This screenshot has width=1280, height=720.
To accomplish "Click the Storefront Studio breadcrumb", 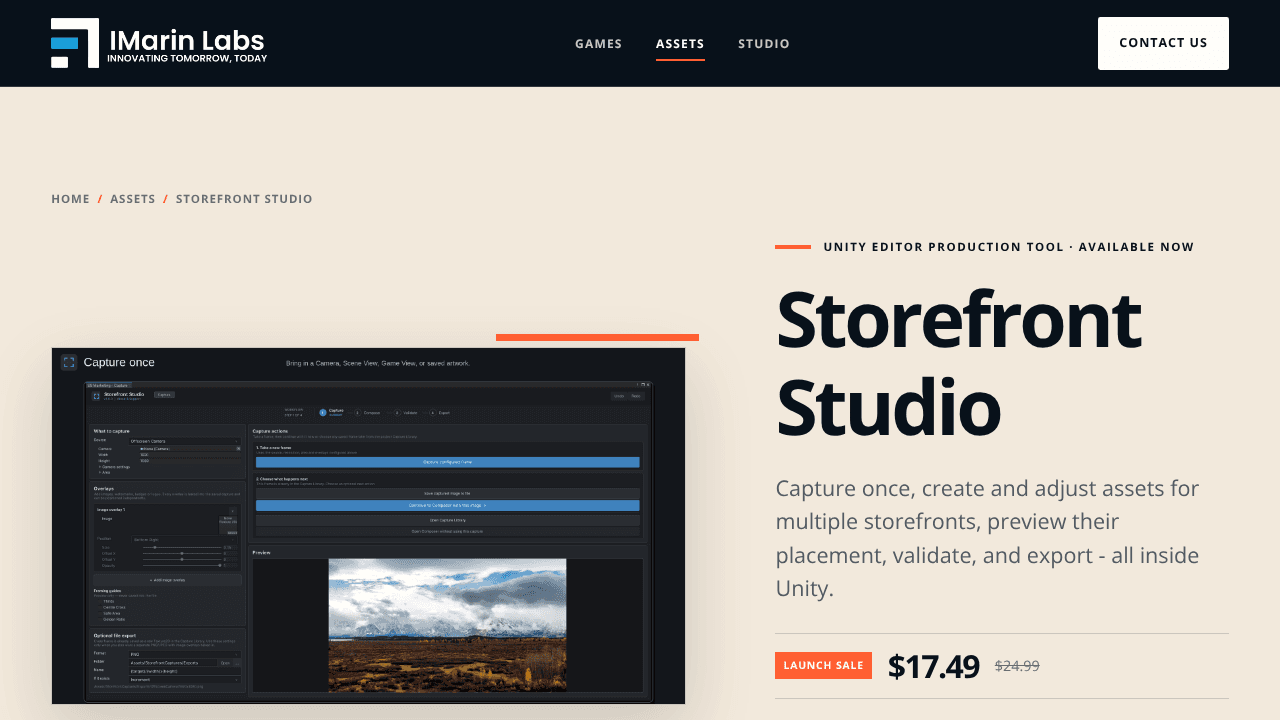I will 244,199.
